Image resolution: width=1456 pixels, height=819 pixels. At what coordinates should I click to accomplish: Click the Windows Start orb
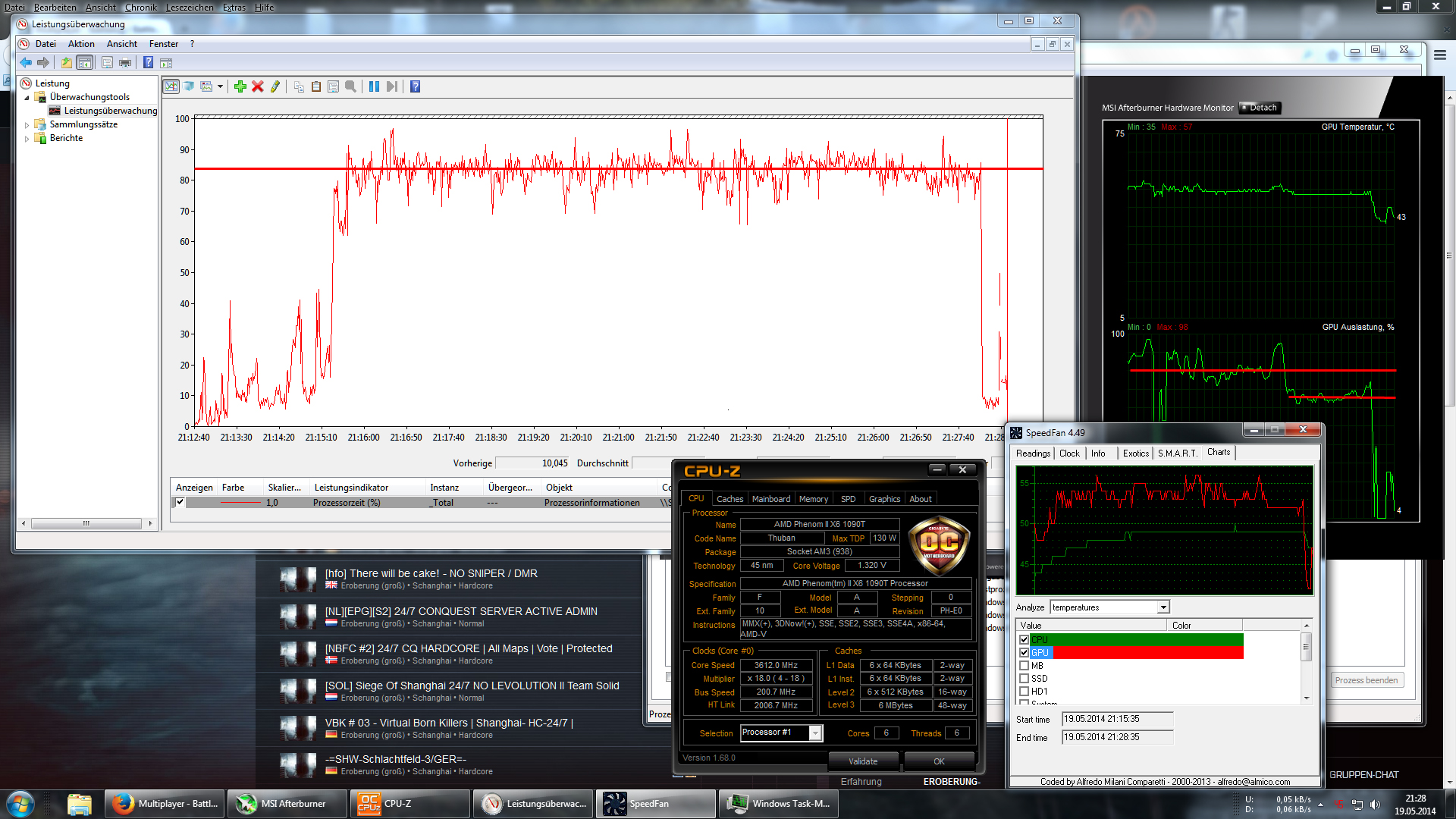20,804
